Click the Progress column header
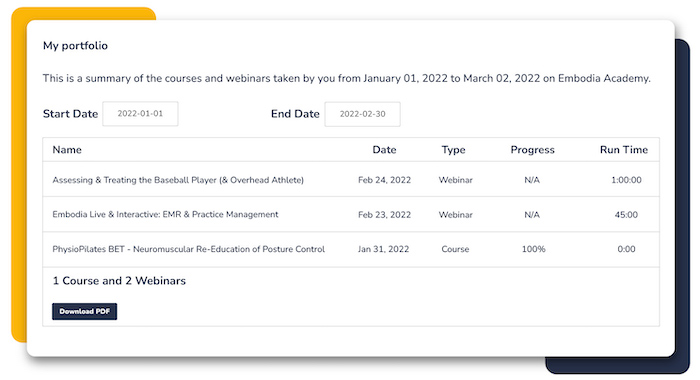700x380 pixels. pos(533,150)
